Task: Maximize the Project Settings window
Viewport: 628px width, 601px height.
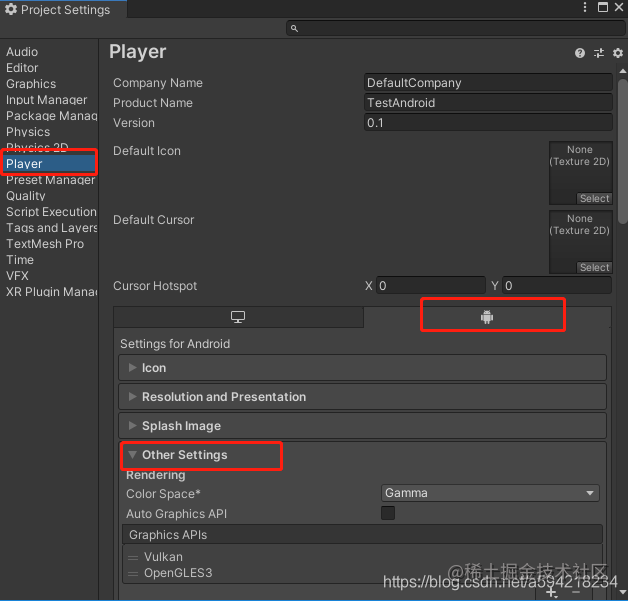Action: [602, 7]
